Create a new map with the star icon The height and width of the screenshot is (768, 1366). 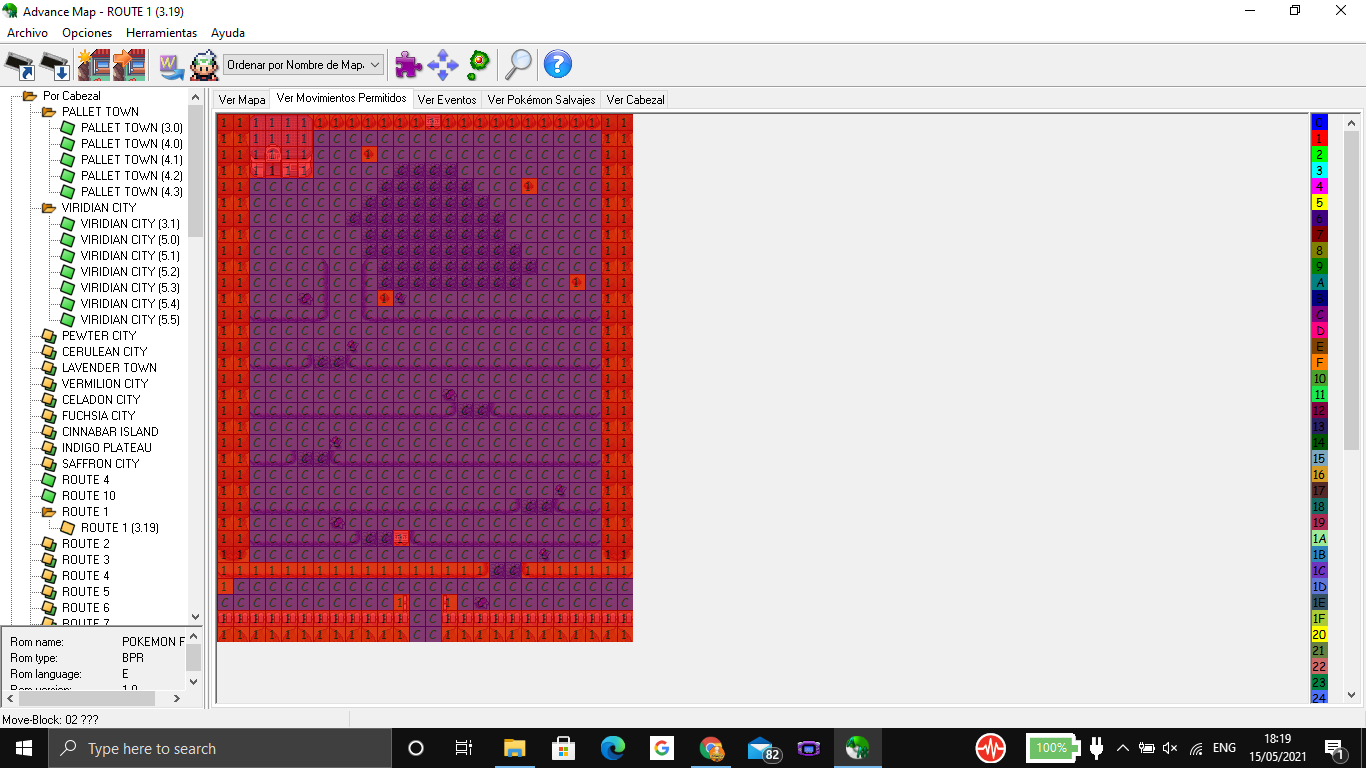pyautogui.click(x=95, y=64)
